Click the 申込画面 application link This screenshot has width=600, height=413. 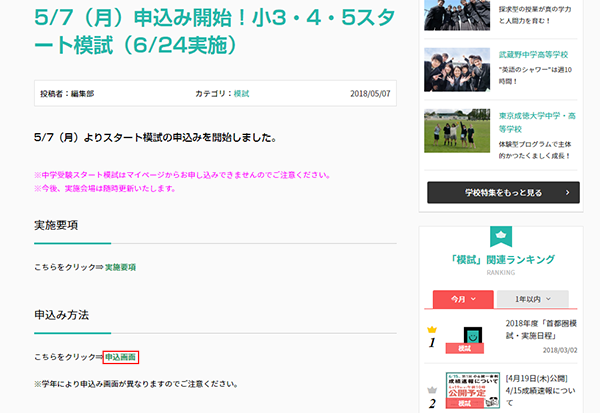[120, 357]
